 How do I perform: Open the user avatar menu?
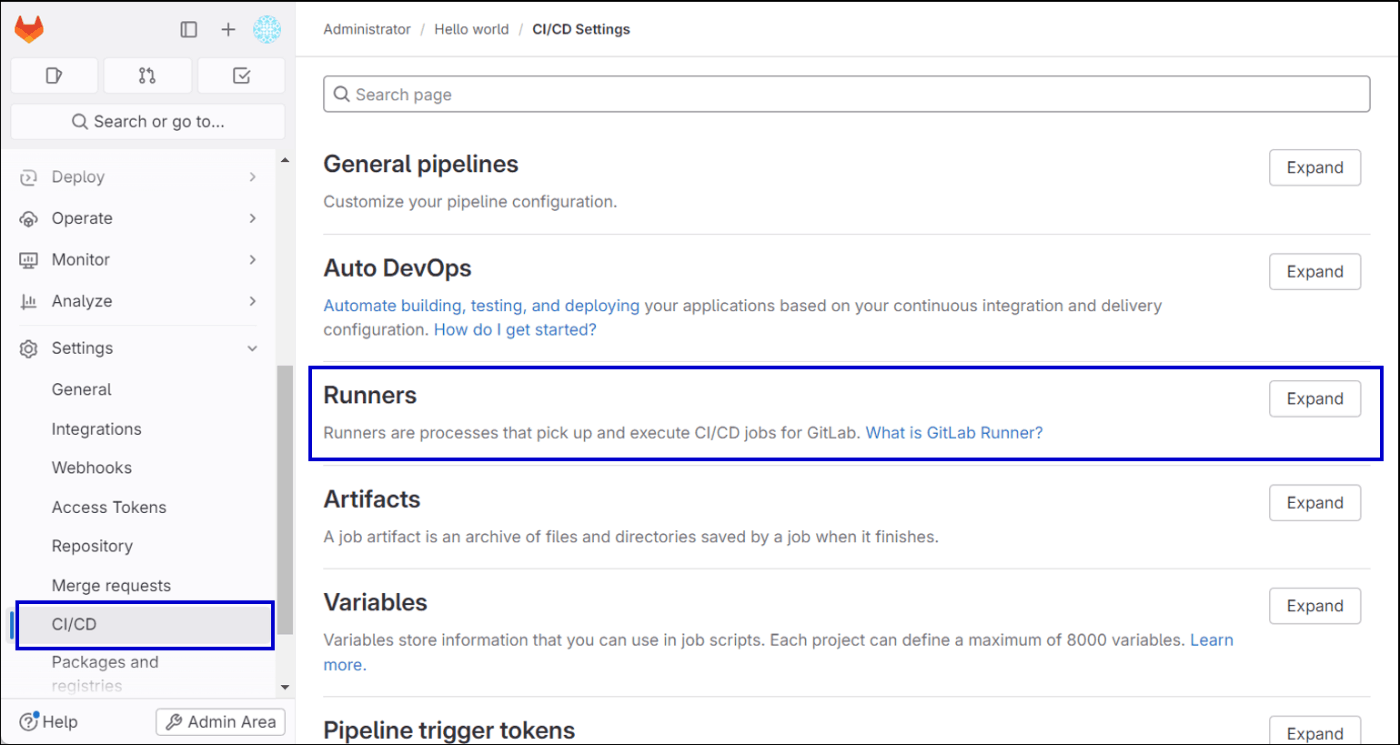click(267, 30)
